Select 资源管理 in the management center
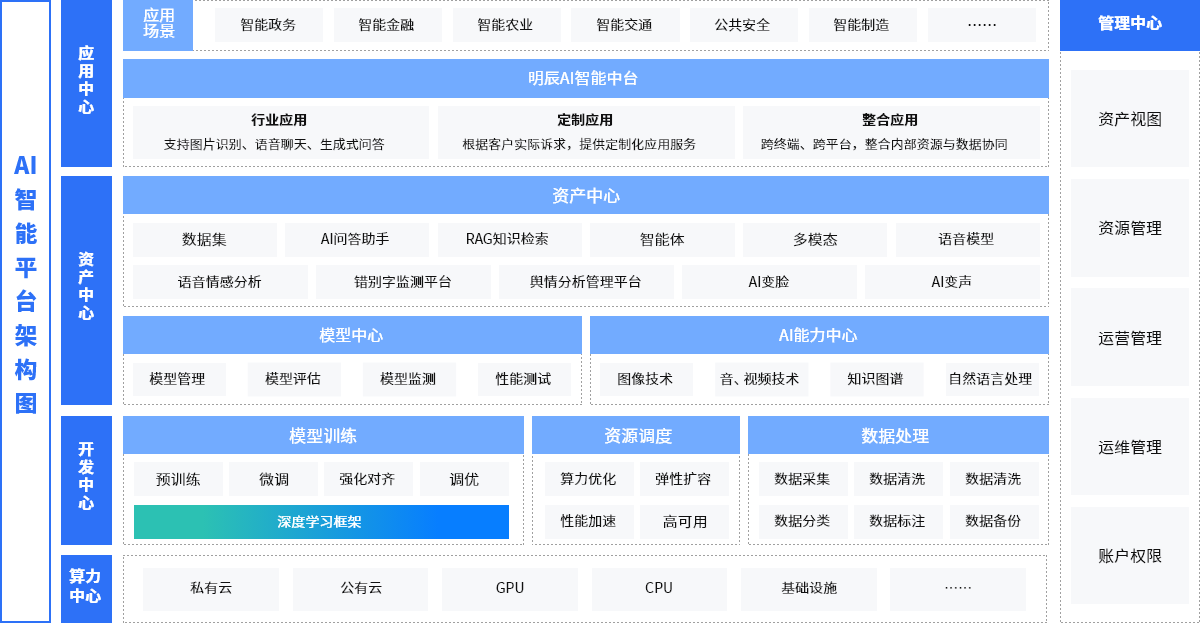The width and height of the screenshot is (1200, 624). 1130,228
